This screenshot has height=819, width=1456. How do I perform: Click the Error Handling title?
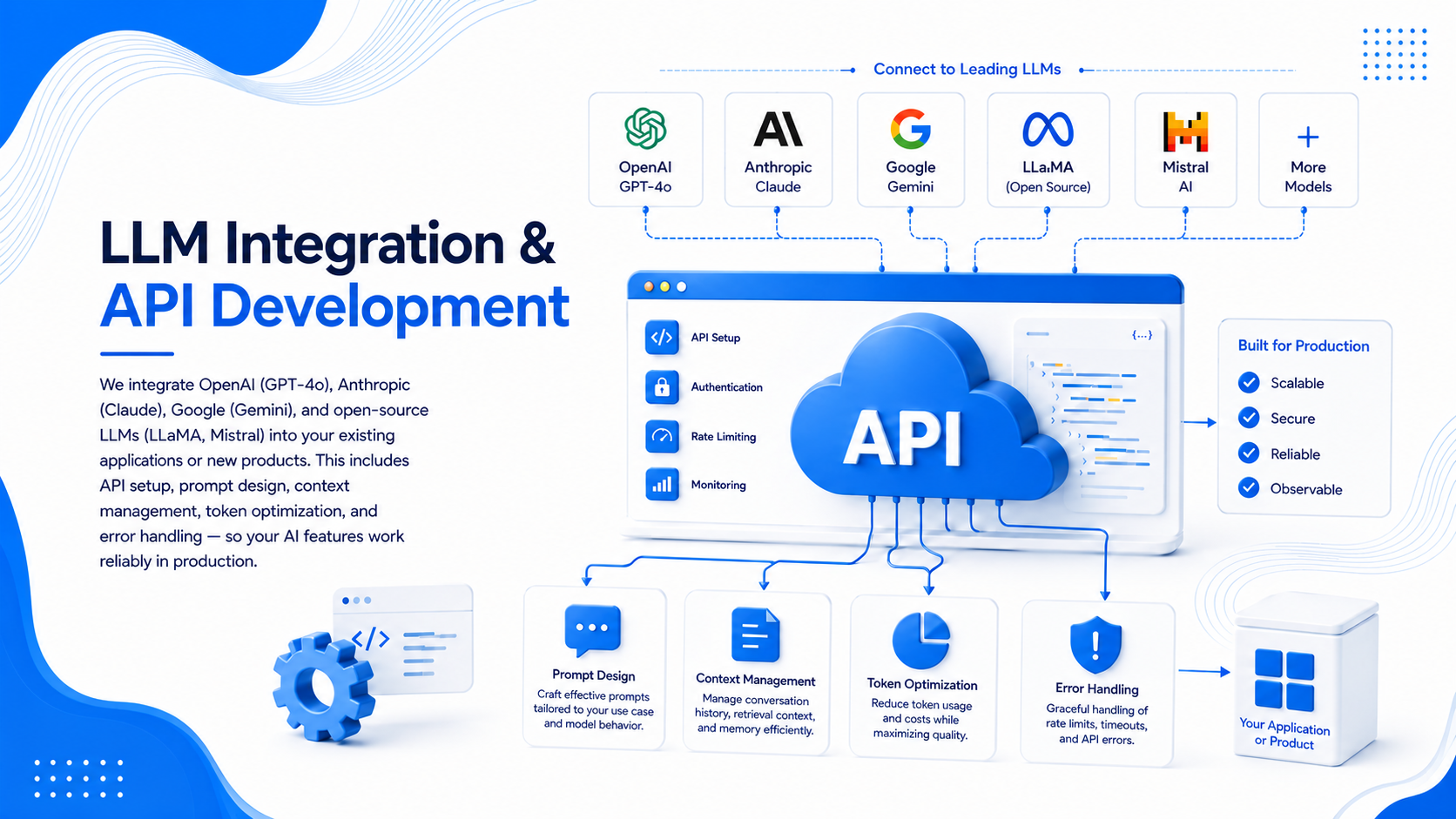coord(1096,689)
